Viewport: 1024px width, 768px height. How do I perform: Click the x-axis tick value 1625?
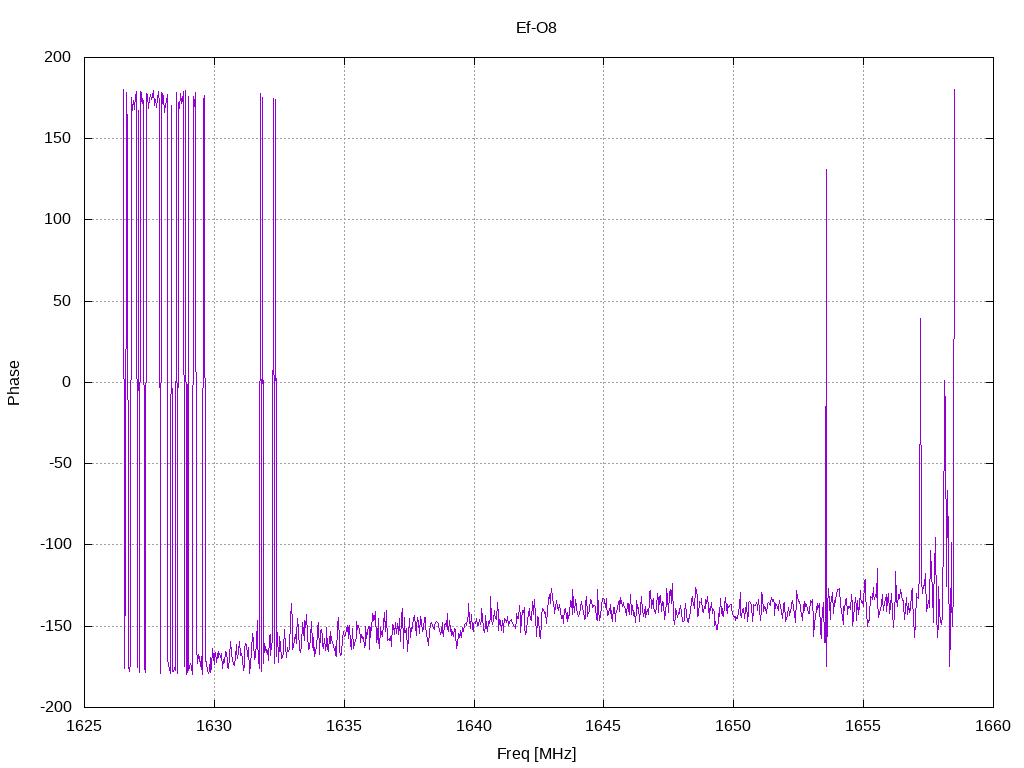85,726
